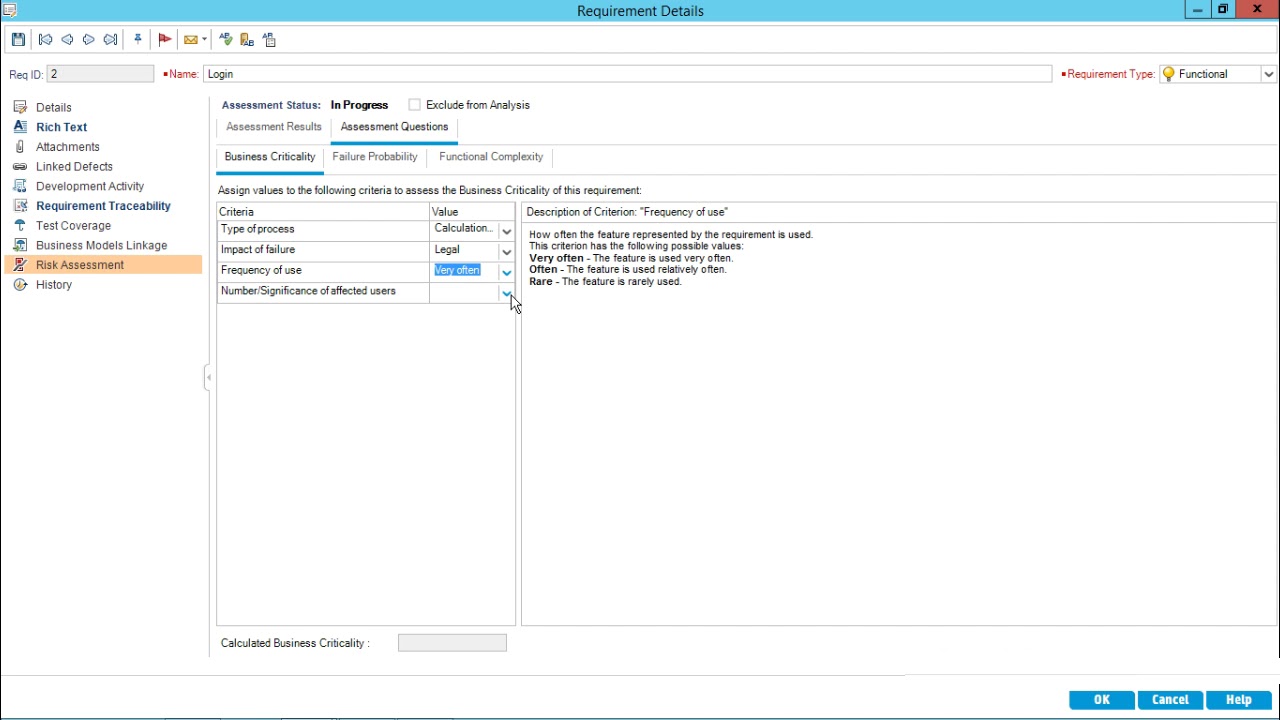
Task: Toggle the Exclude from Analysis checkbox
Action: coord(414,105)
